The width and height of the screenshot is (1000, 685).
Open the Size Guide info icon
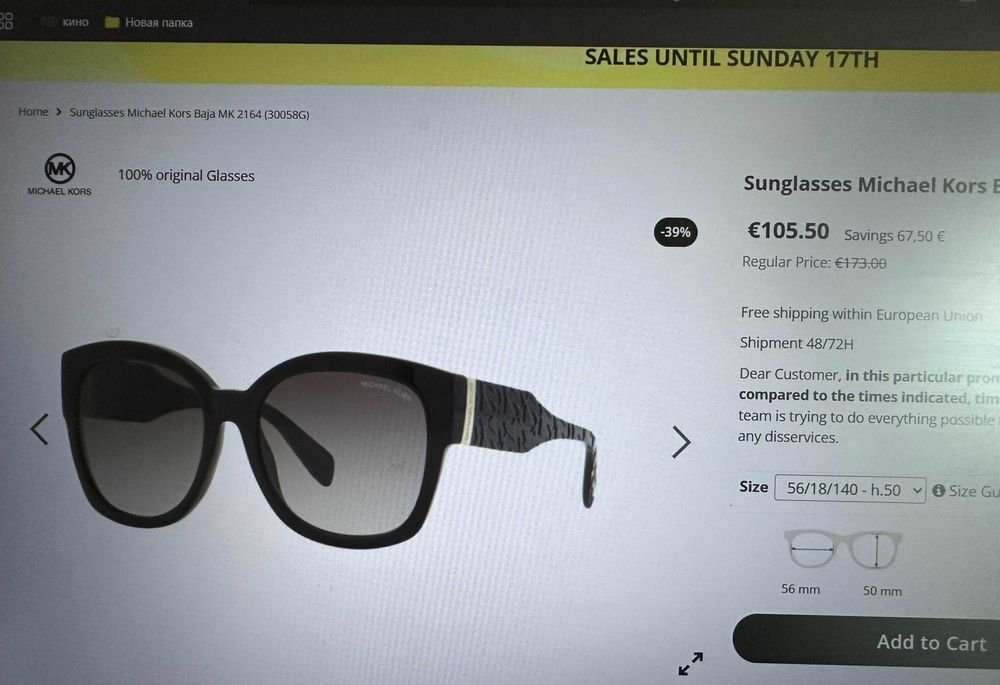(938, 490)
